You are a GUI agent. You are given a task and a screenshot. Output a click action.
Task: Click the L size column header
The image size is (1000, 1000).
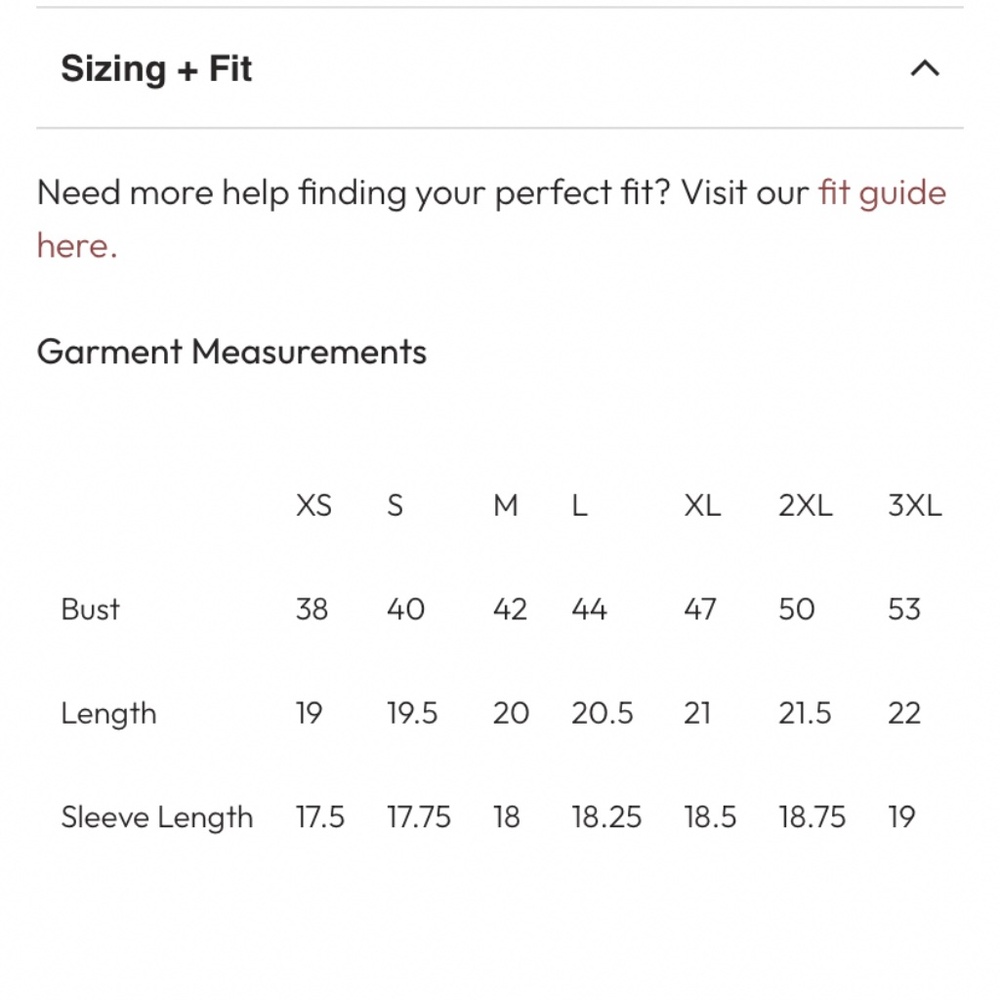tap(579, 506)
